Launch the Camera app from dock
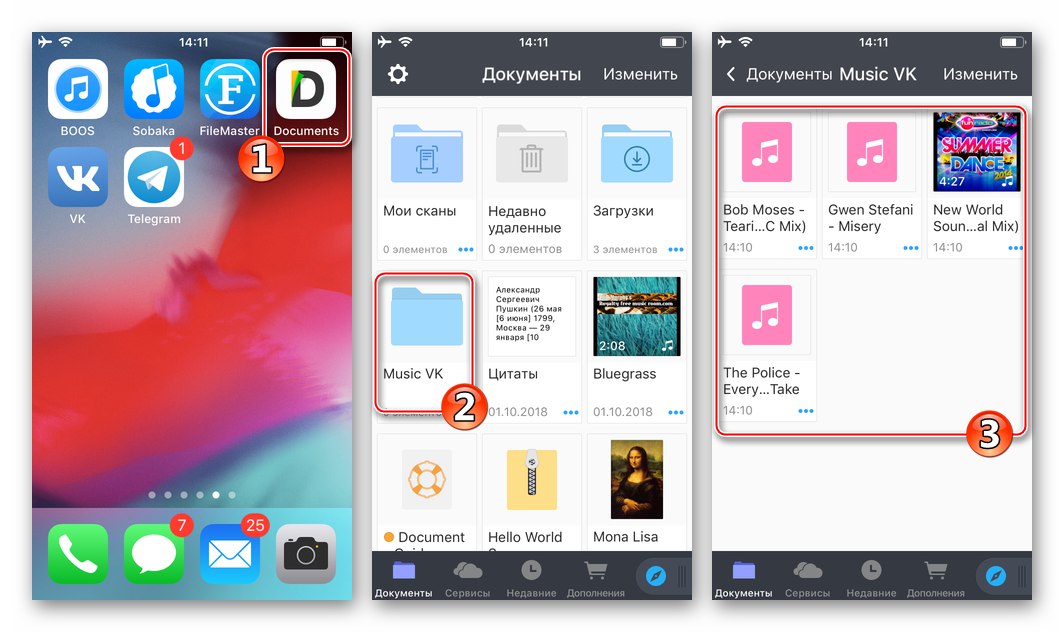 pyautogui.click(x=306, y=553)
